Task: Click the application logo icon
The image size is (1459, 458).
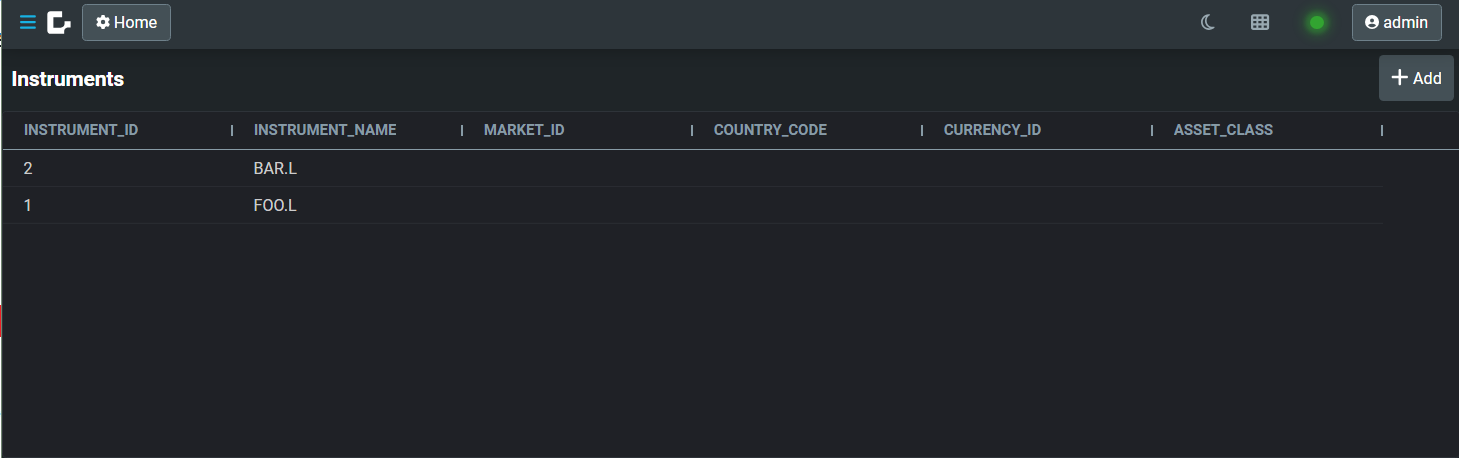Action: tap(59, 22)
